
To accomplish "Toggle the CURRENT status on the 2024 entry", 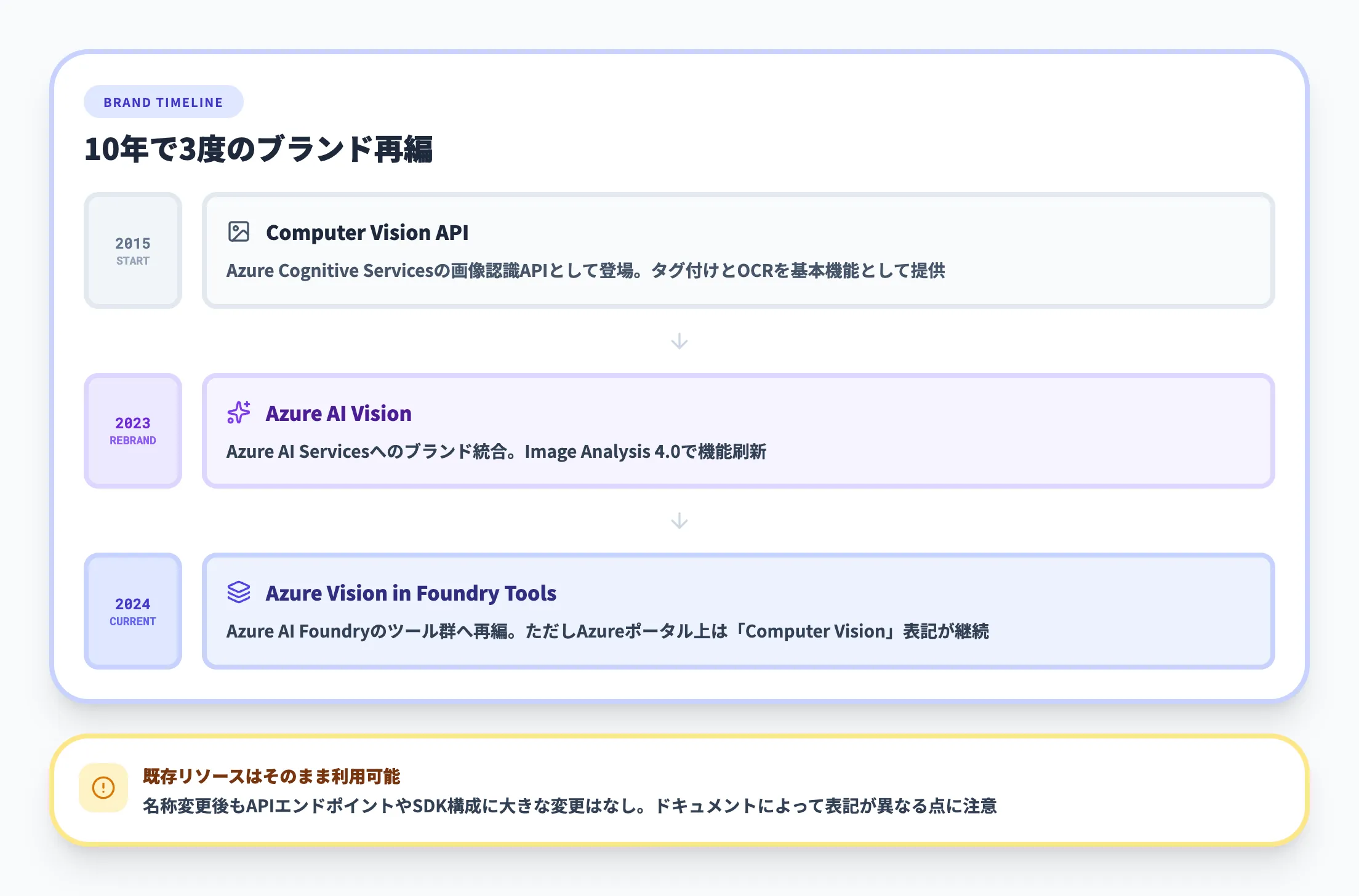I will click(132, 622).
